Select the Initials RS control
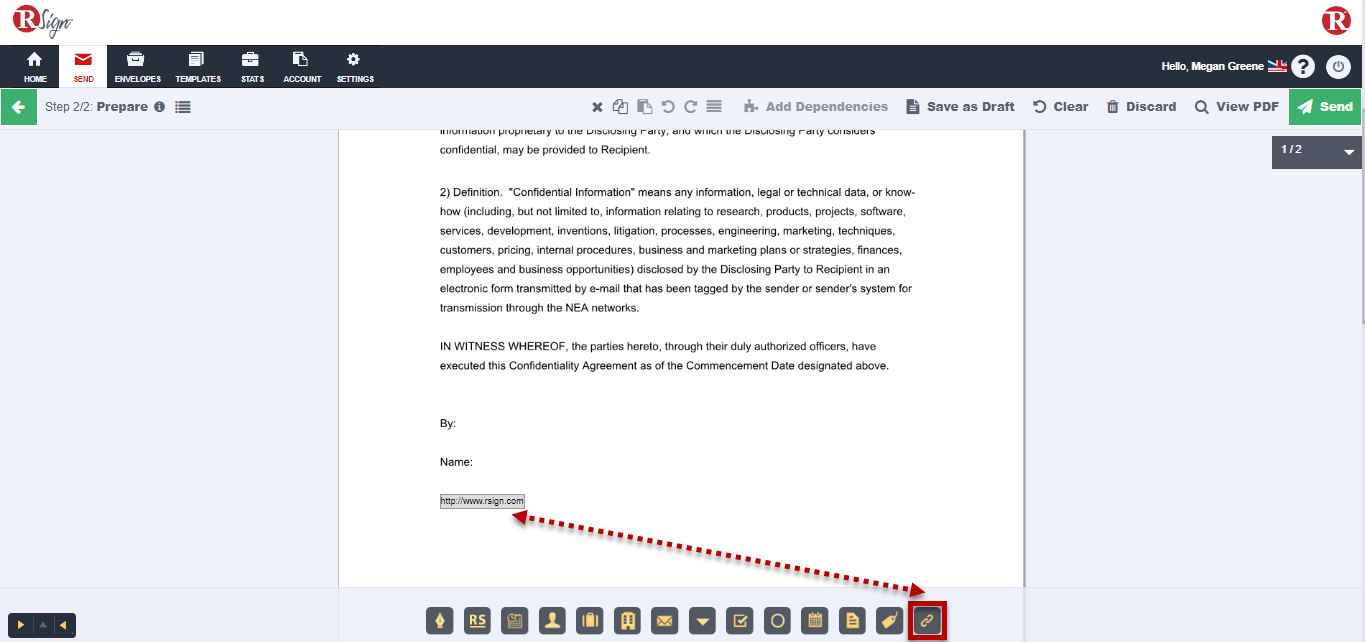 (478, 621)
